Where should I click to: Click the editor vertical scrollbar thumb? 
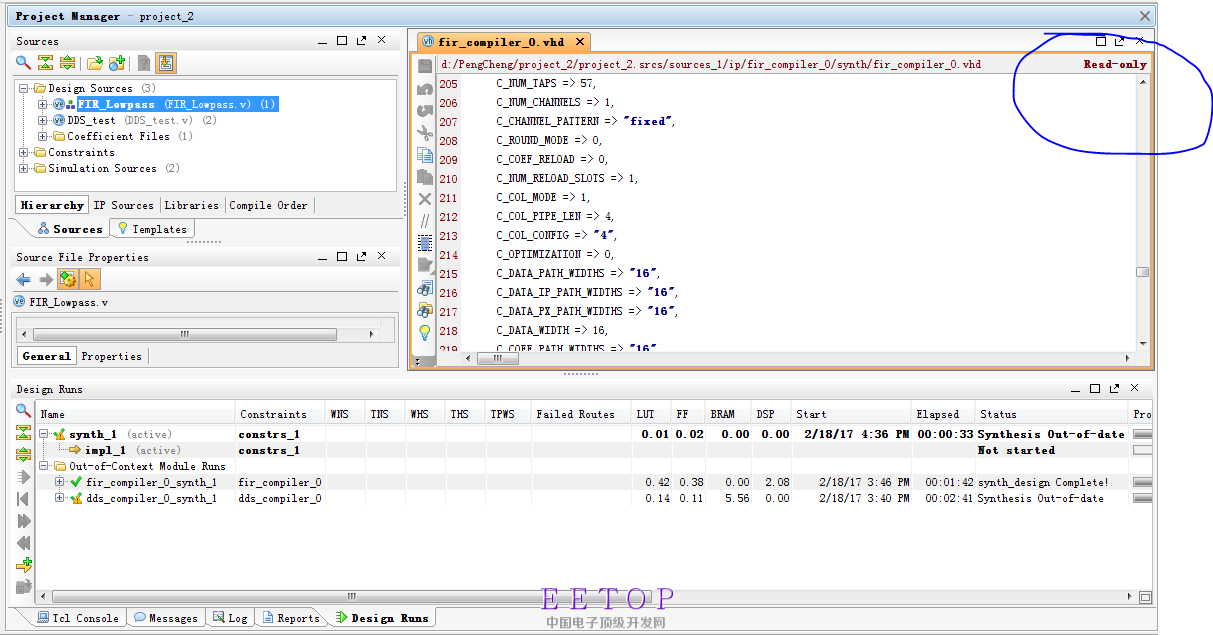(x=1142, y=272)
